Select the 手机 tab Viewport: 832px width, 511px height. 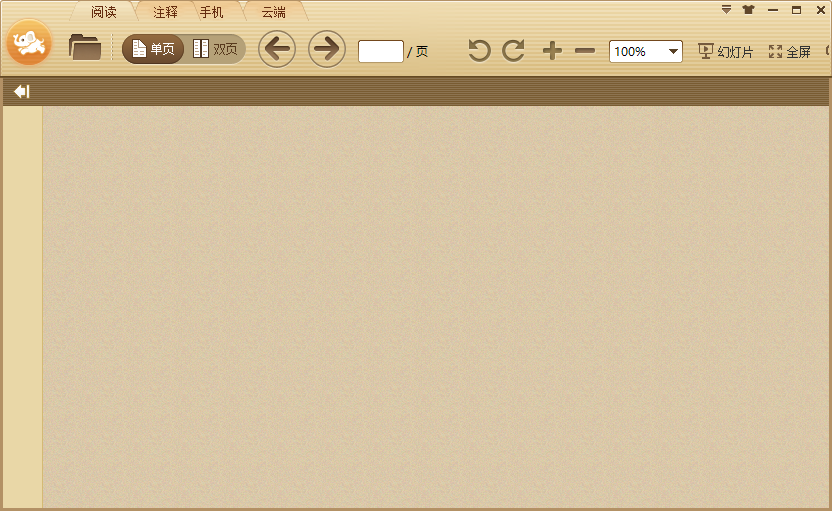[212, 12]
